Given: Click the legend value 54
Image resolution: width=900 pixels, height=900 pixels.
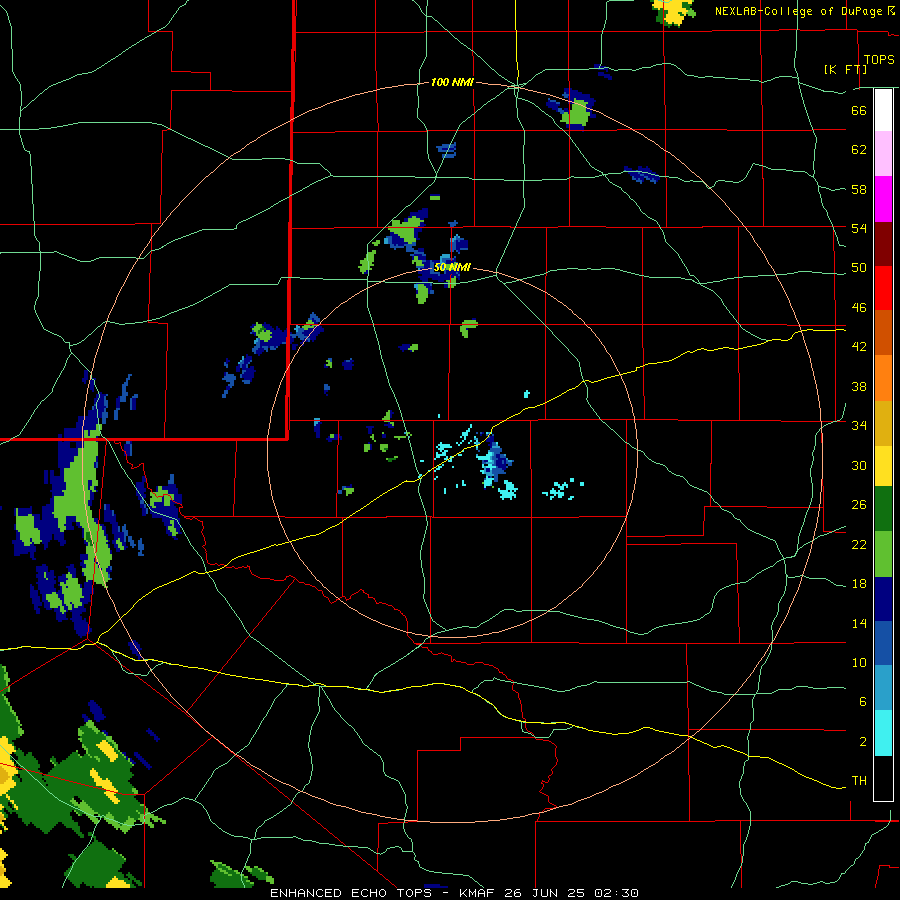Looking at the screenshot, I should click(x=859, y=228).
